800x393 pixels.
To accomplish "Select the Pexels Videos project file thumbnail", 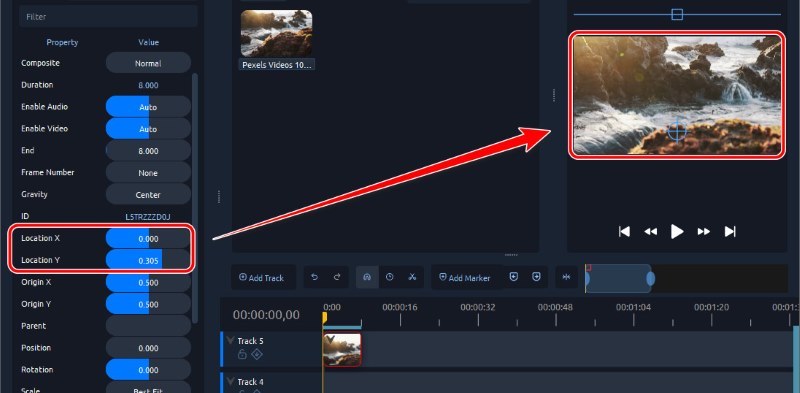I will 277,34.
